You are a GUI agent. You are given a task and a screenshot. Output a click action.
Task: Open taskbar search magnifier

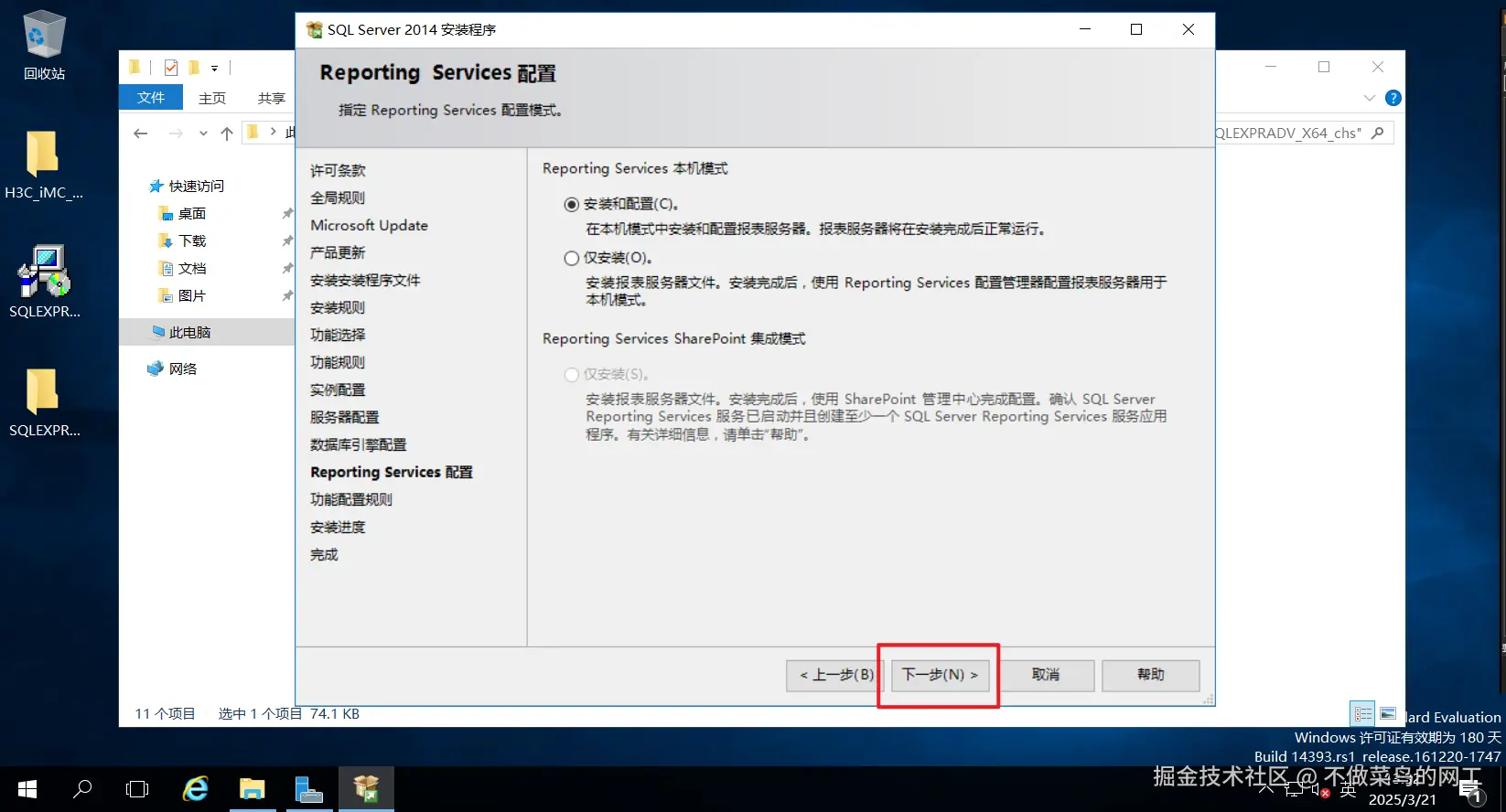[82, 789]
